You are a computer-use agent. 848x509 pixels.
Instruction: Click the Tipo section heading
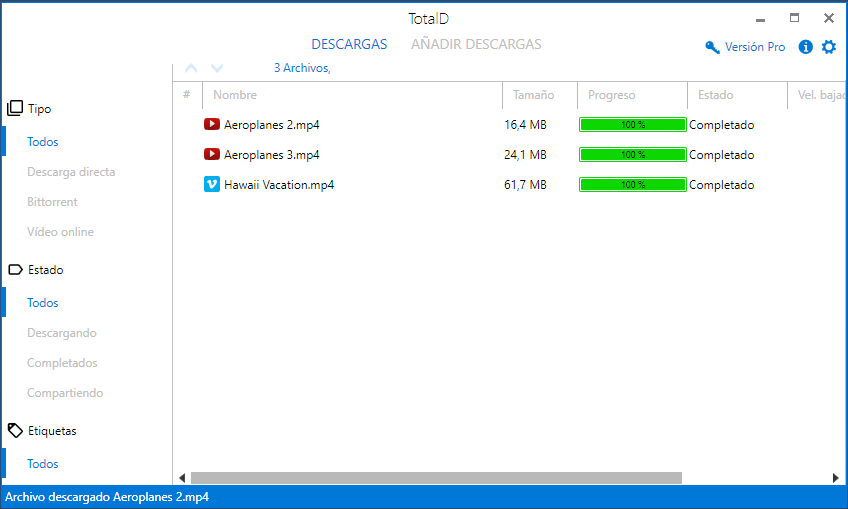click(39, 109)
